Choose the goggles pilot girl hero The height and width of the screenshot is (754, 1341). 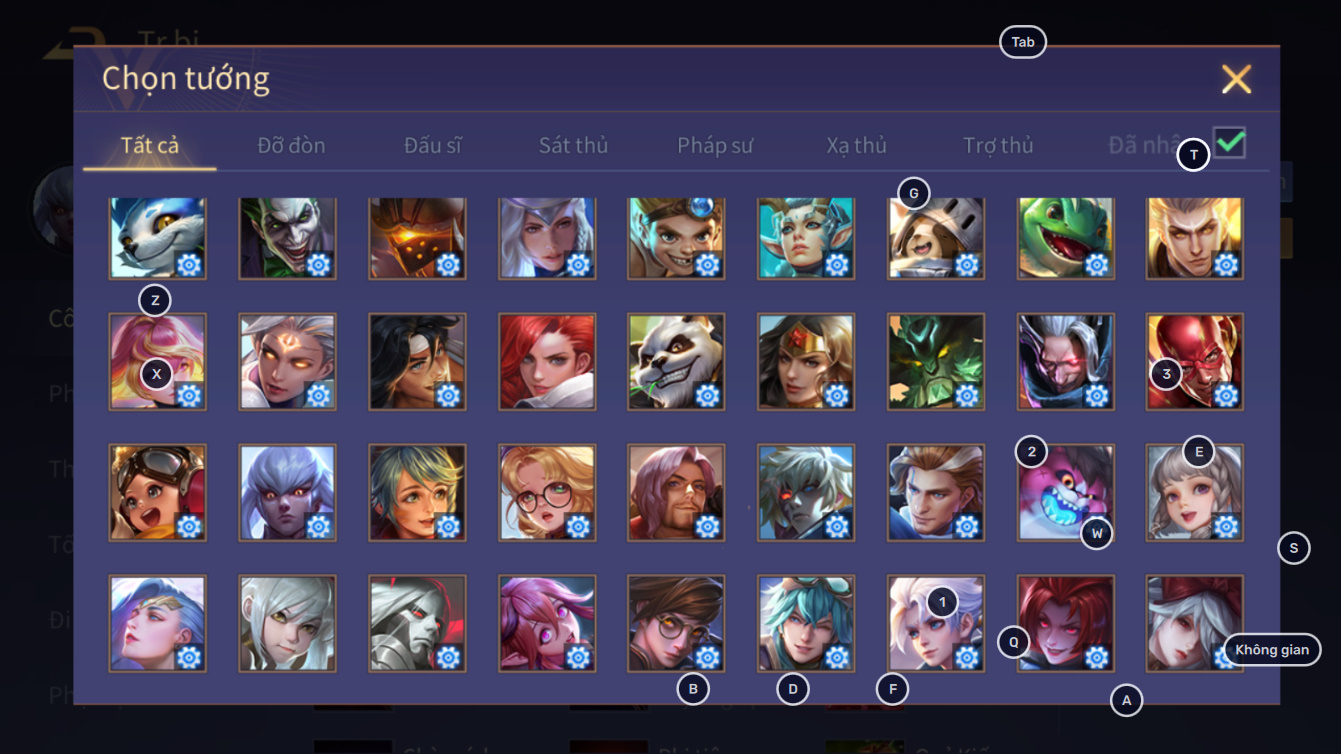[x=157, y=492]
